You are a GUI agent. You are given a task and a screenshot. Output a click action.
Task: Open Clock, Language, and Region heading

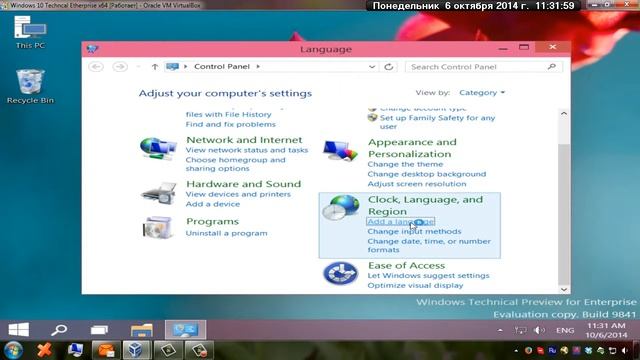point(425,205)
